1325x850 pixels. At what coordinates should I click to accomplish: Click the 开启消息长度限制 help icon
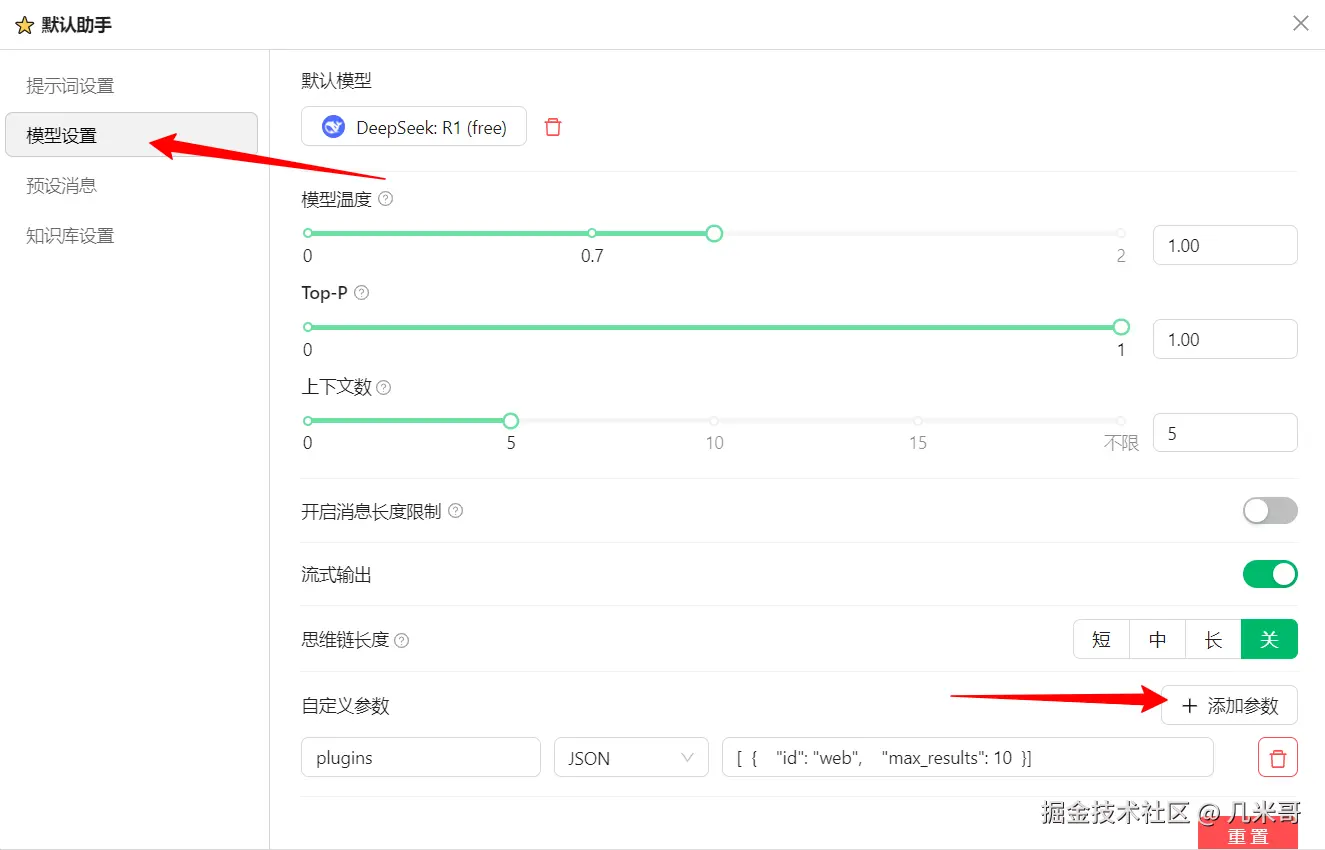(x=455, y=510)
